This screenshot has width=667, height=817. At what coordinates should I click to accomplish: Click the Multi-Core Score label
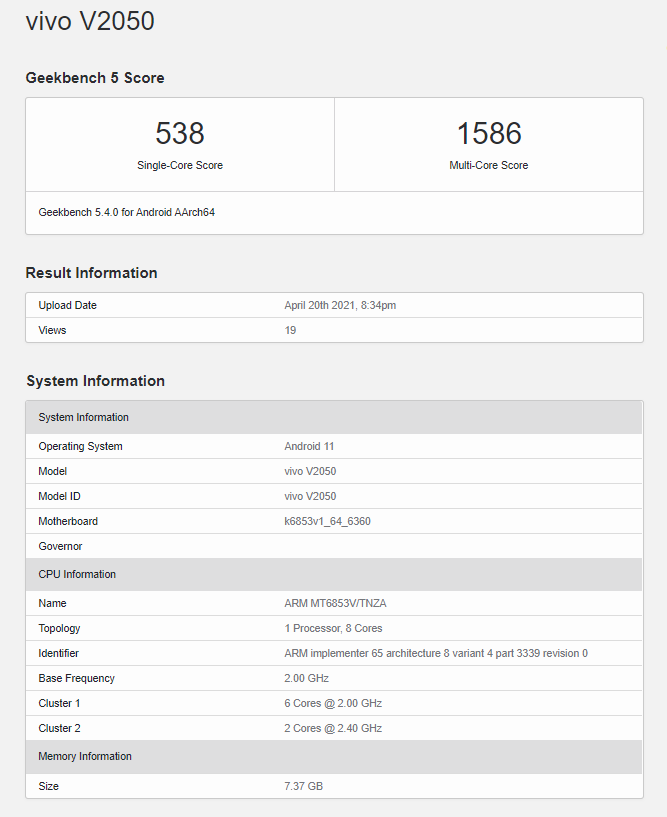click(489, 165)
